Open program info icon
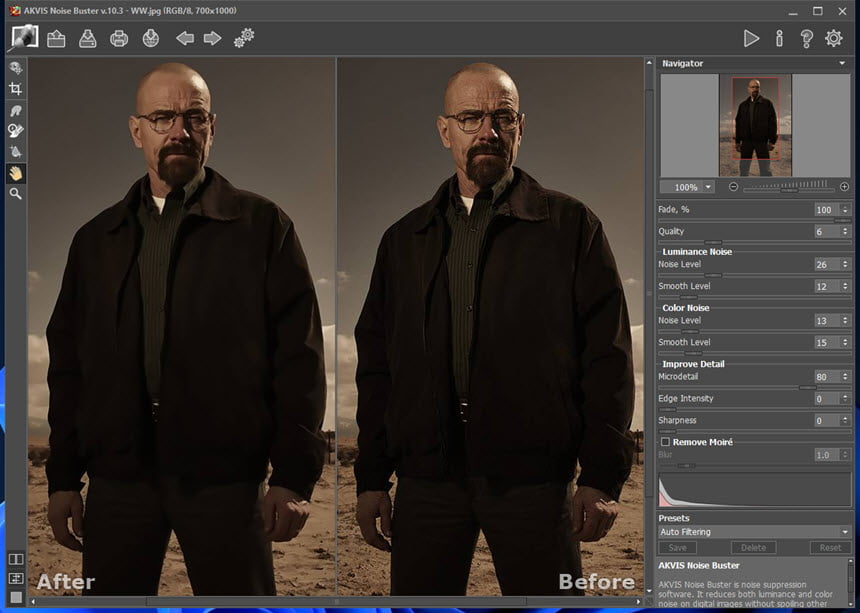Screen dimensions: 860x613 point(779,38)
